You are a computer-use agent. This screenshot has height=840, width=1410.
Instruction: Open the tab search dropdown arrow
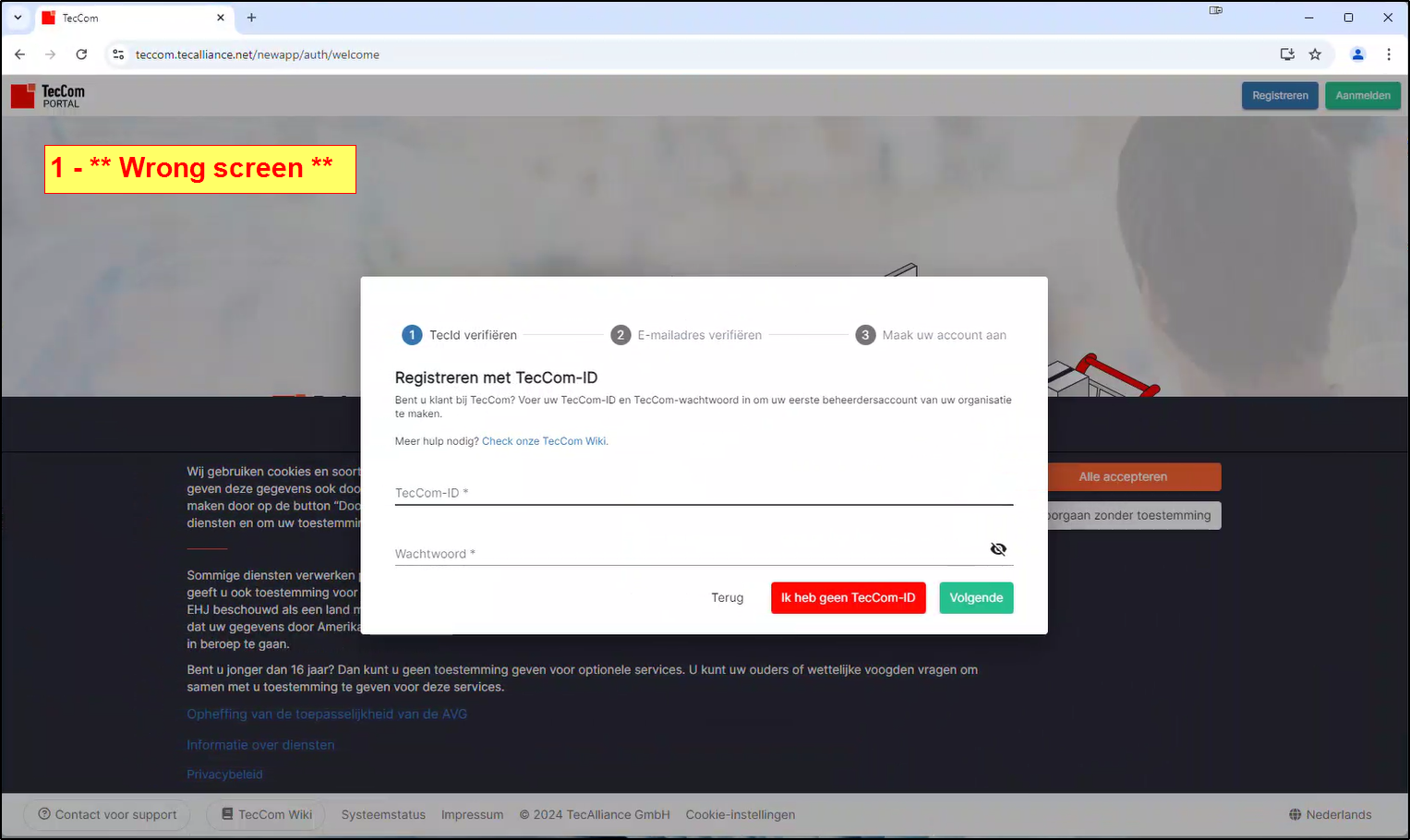[x=18, y=18]
